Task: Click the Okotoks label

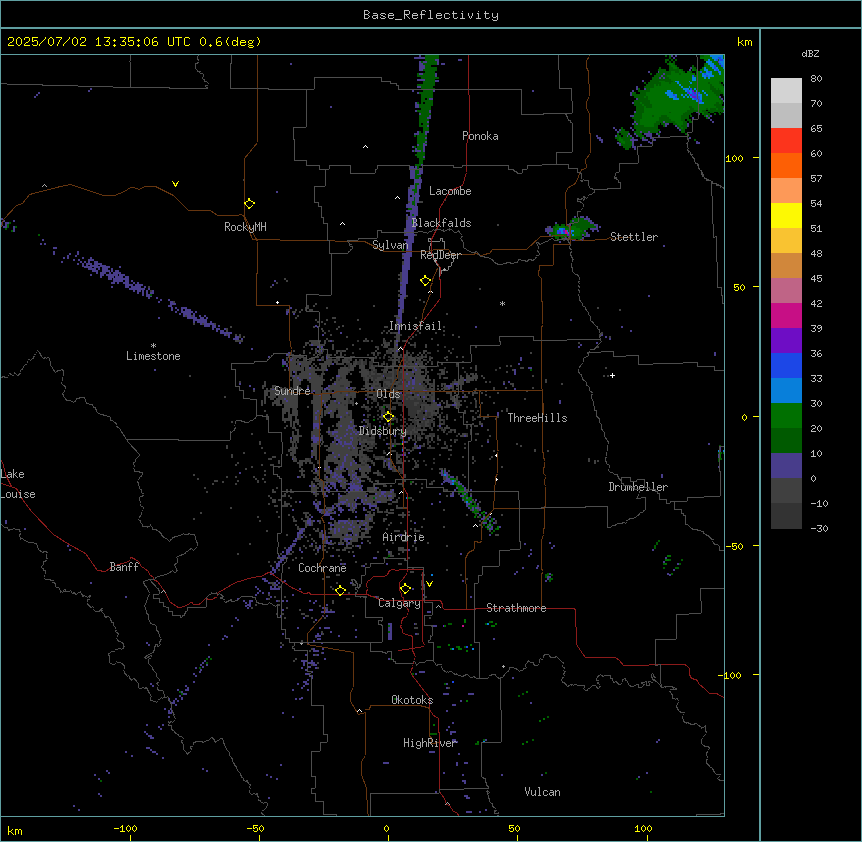Action: click(412, 700)
